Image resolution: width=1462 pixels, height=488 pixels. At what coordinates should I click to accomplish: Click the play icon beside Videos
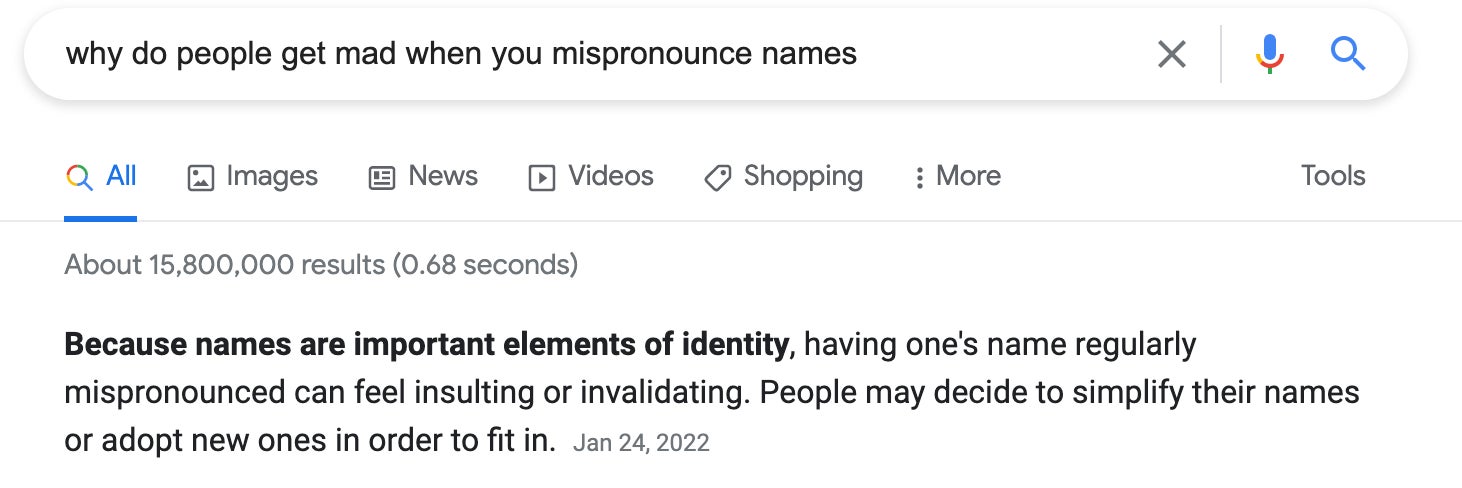(541, 178)
